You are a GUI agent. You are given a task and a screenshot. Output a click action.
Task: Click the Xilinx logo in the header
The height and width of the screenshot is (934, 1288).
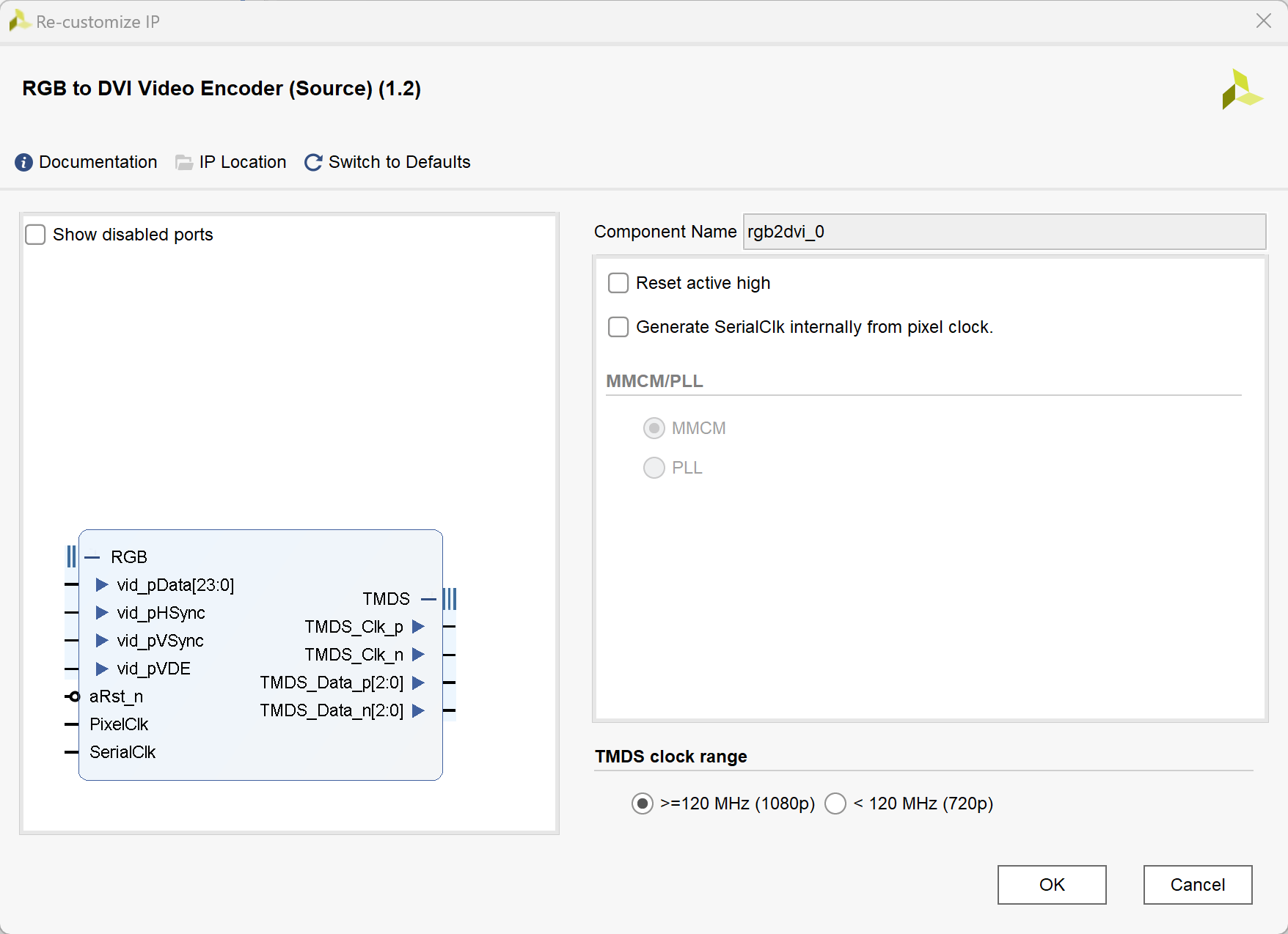[1241, 89]
